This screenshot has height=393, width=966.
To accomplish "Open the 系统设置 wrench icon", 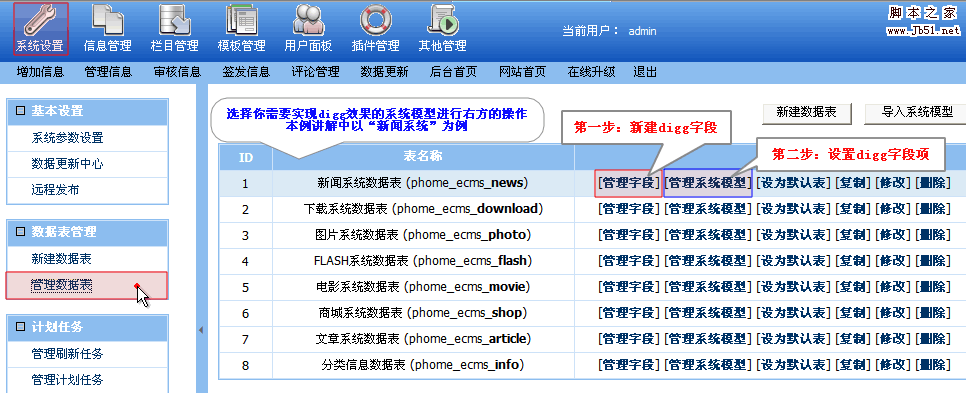I will coord(40,28).
